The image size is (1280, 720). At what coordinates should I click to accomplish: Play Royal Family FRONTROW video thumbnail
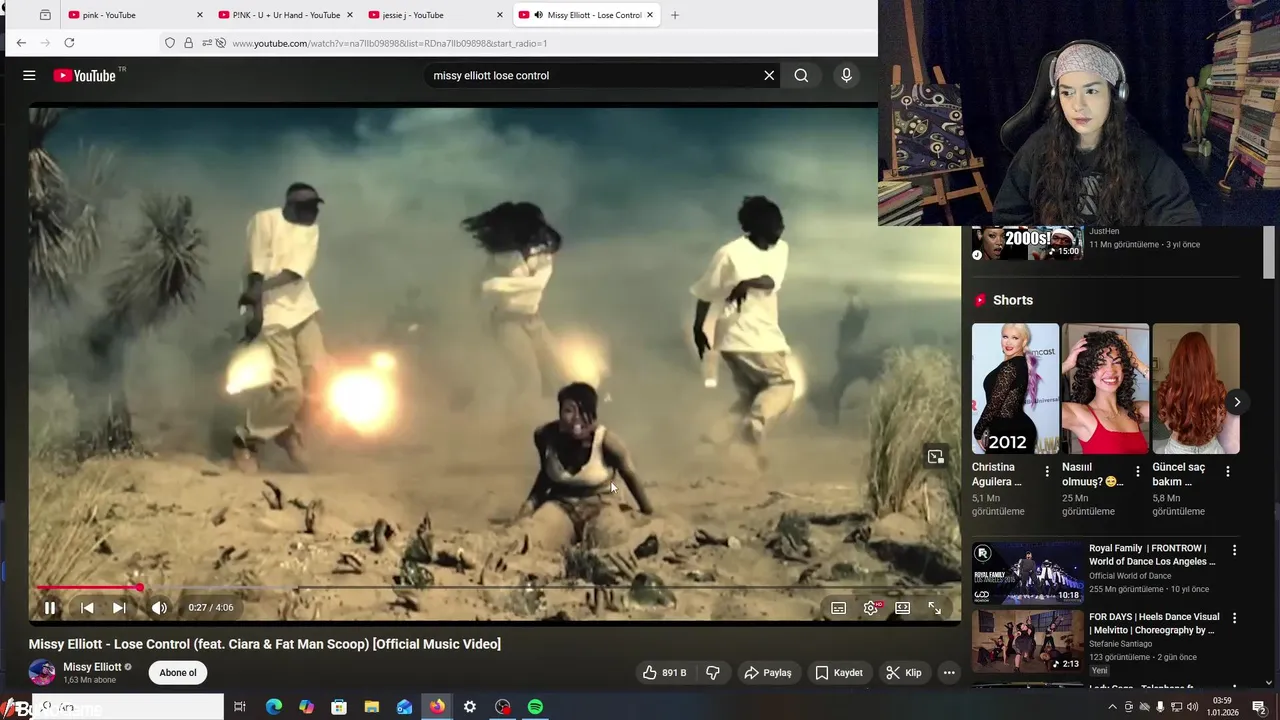coord(1028,573)
